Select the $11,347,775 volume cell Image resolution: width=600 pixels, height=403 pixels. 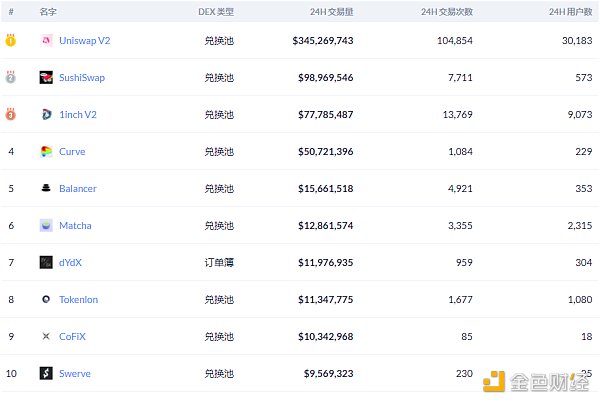pos(326,300)
